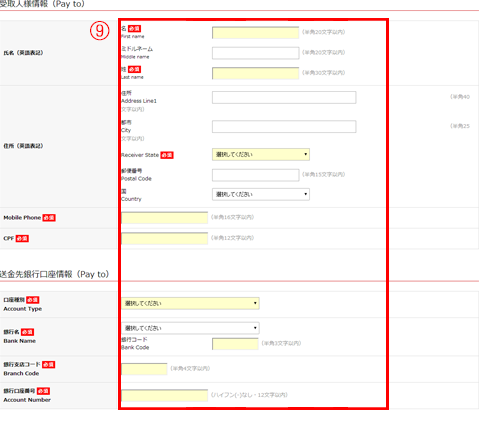Click the required badge beside Mobile Phone

pyautogui.click(x=49, y=218)
